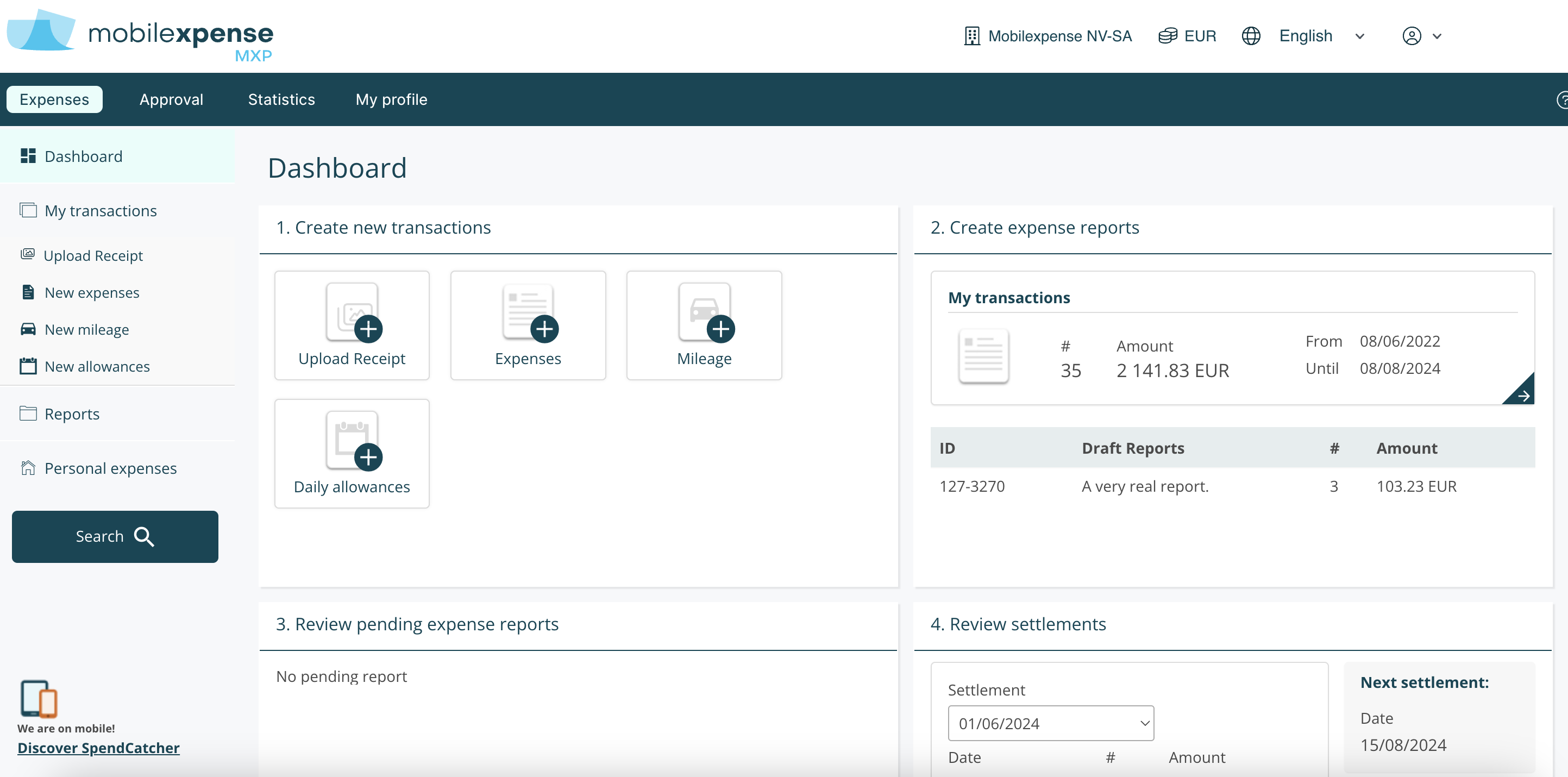Expand the user account chevron menu
Screen dimensions: 1568x777
point(1437,36)
